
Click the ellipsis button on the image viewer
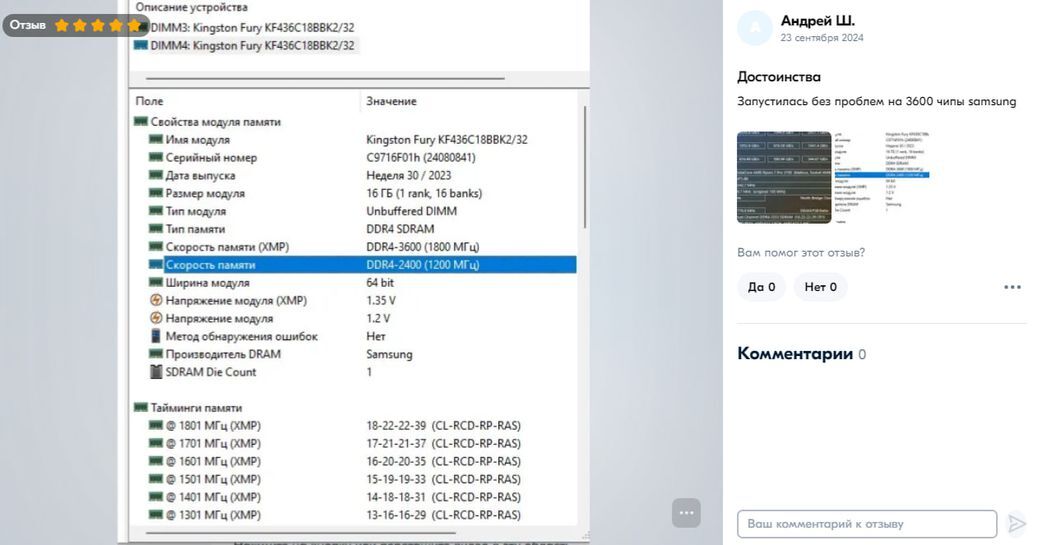click(686, 513)
